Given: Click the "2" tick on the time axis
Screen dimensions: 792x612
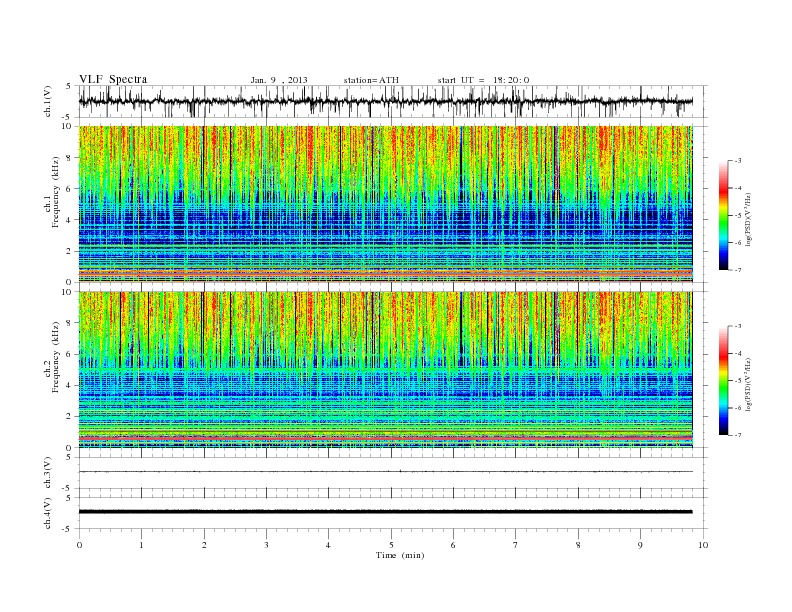Looking at the screenshot, I should (204, 545).
